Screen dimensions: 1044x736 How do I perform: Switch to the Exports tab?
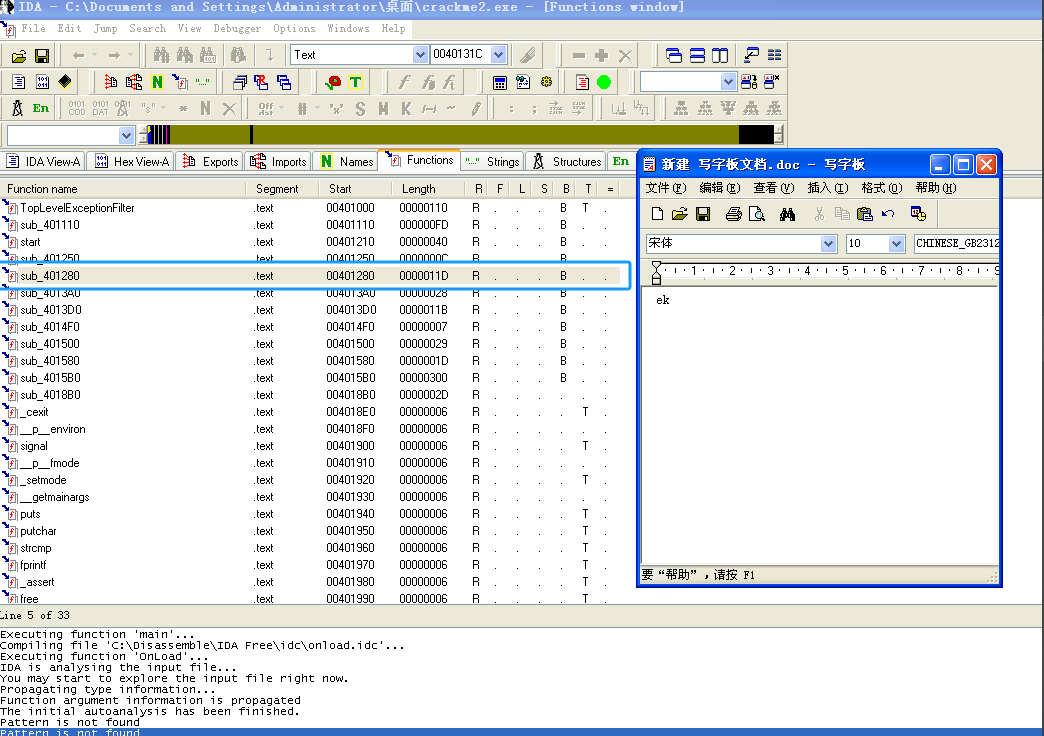[210, 162]
